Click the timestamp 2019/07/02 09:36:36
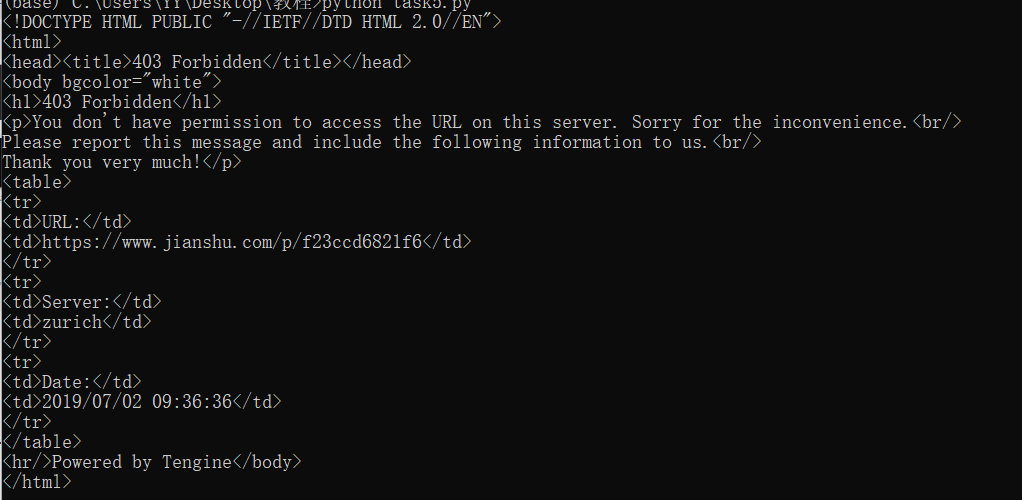The height and width of the screenshot is (500, 1022). click(x=137, y=402)
